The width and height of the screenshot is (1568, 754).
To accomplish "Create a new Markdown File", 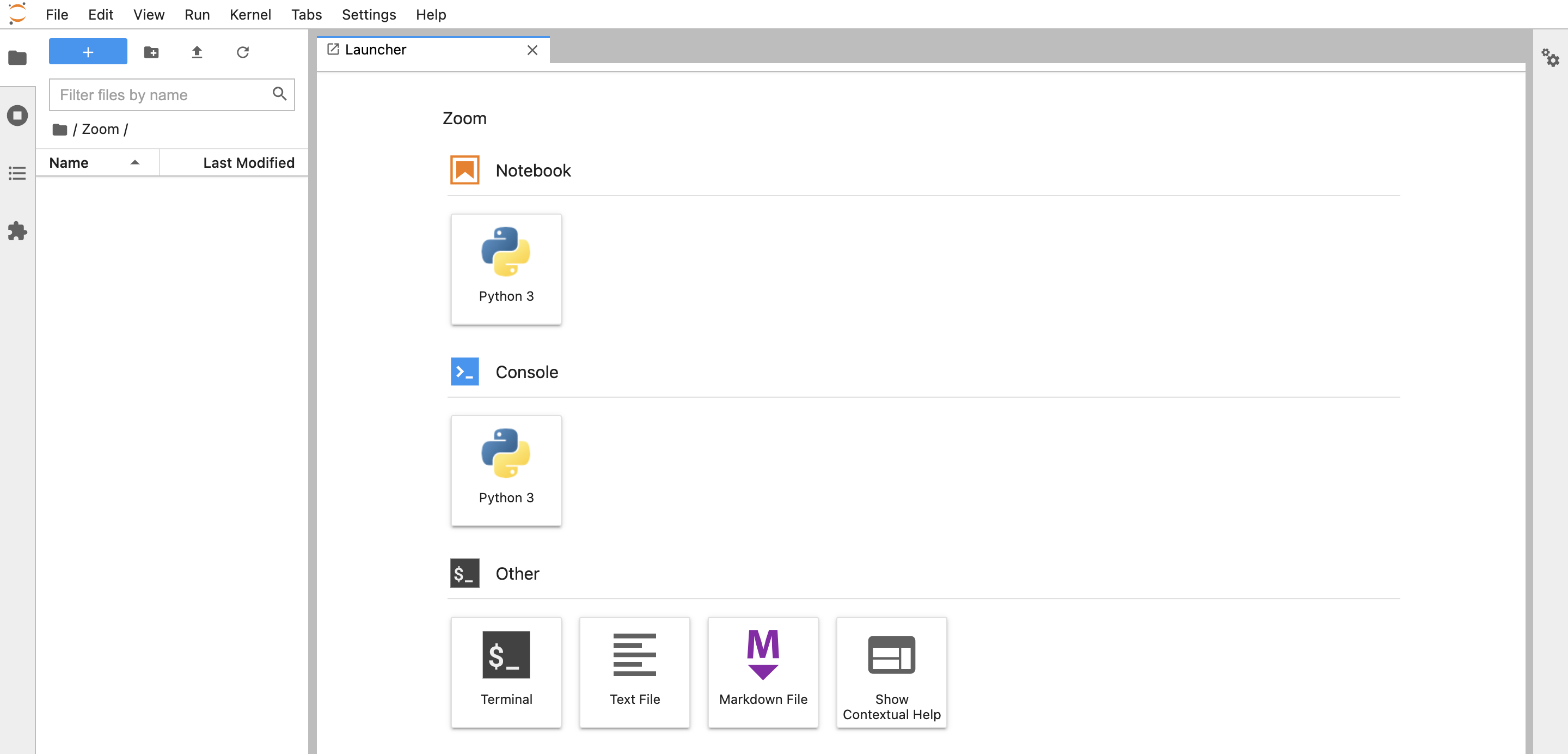I will pyautogui.click(x=763, y=672).
